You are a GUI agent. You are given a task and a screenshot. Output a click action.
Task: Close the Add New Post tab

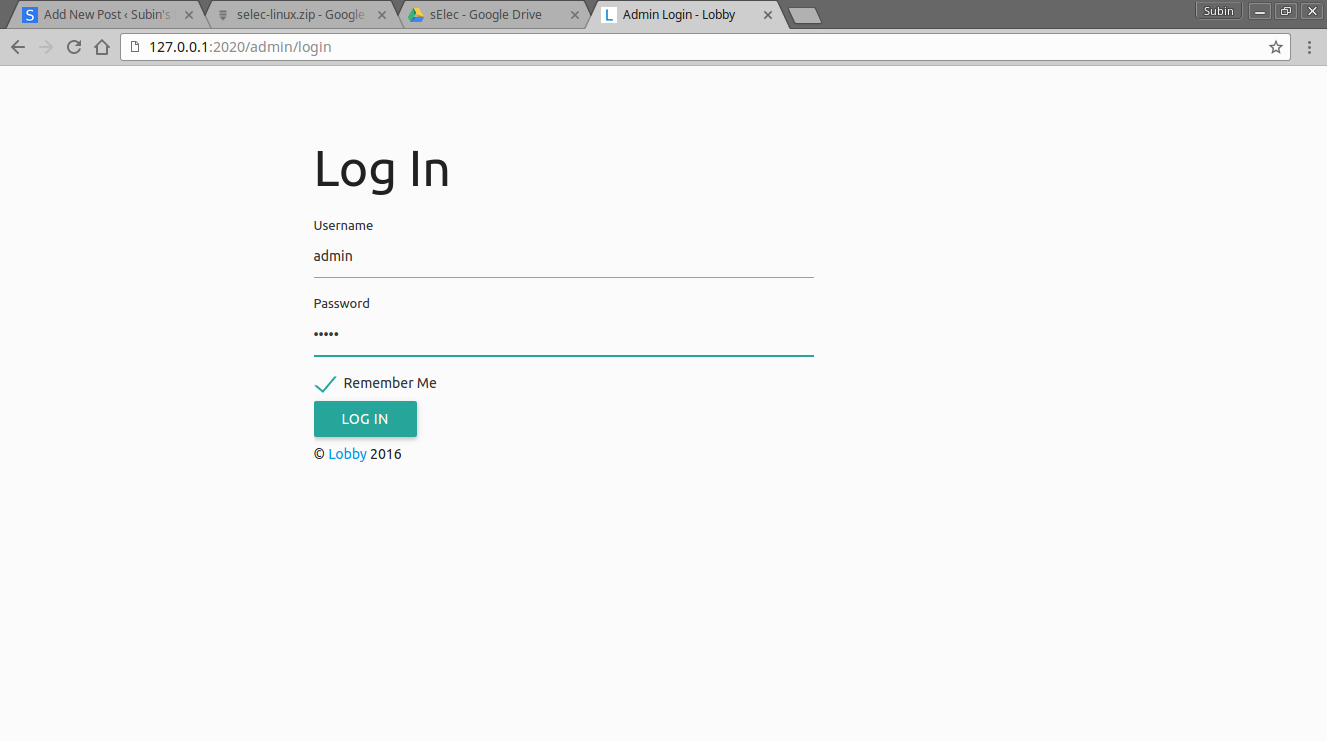[x=188, y=15]
